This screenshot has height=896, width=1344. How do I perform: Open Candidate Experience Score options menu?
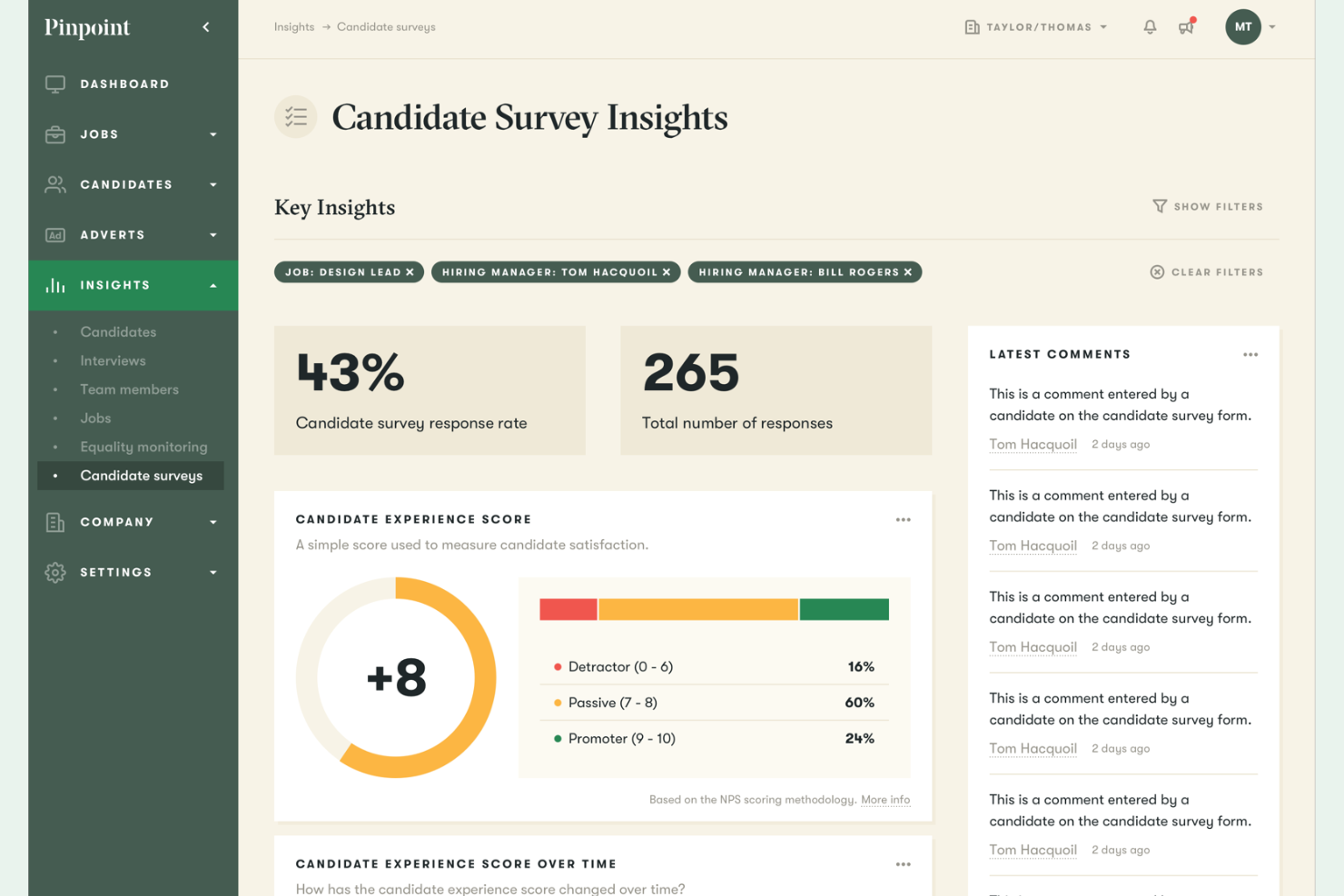click(x=903, y=520)
